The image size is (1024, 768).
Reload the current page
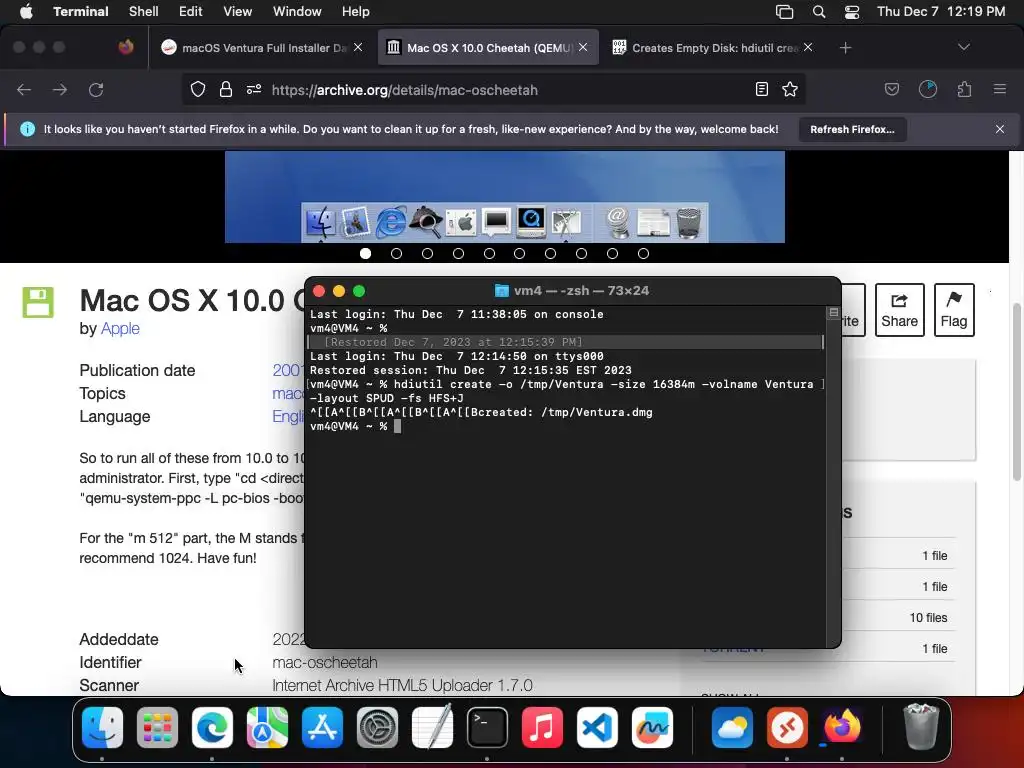[96, 89]
